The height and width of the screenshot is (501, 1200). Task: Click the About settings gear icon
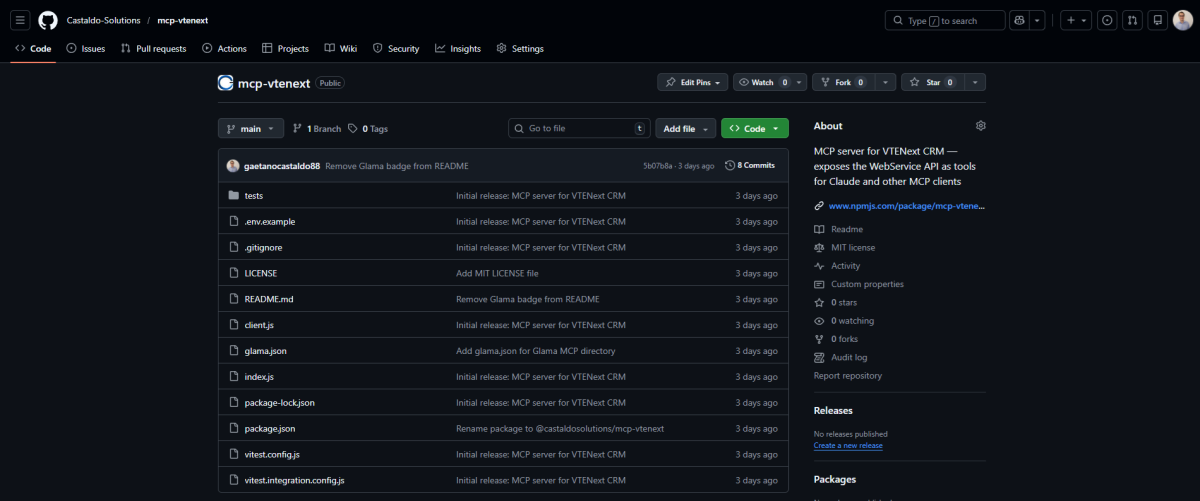pyautogui.click(x=980, y=126)
